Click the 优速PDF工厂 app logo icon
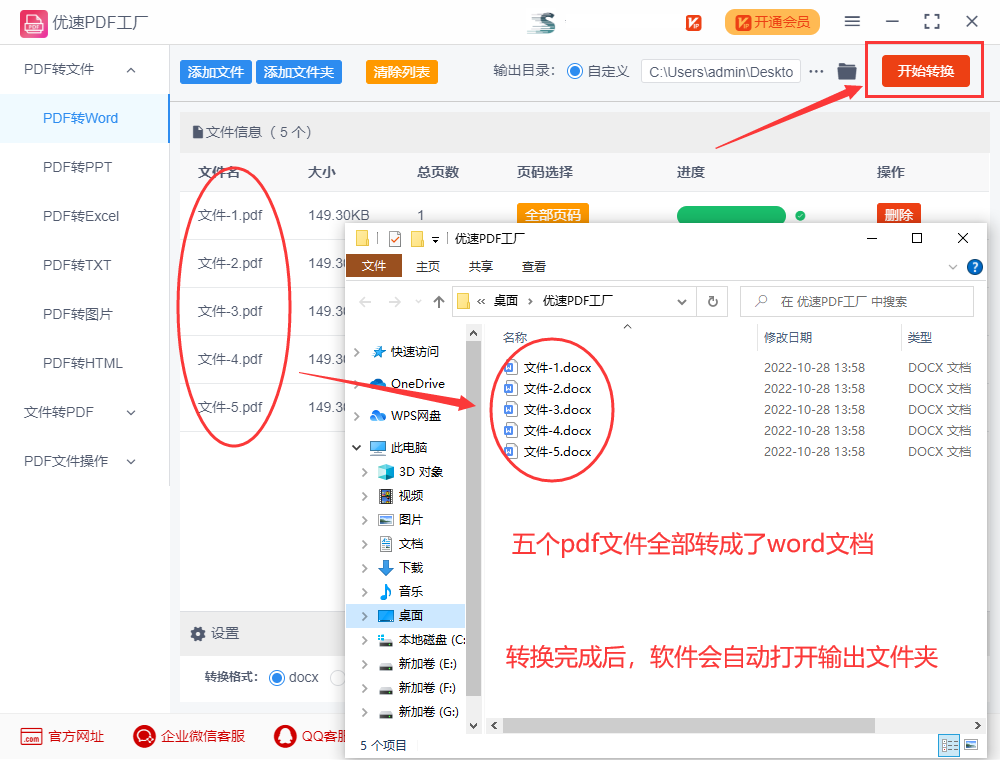The image size is (1000, 760). tap(33, 24)
